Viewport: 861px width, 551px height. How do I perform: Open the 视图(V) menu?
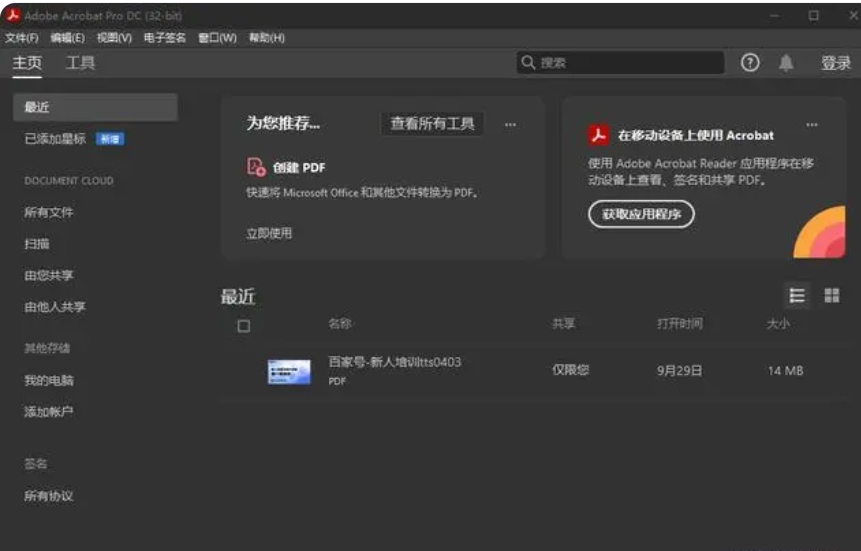coord(114,38)
